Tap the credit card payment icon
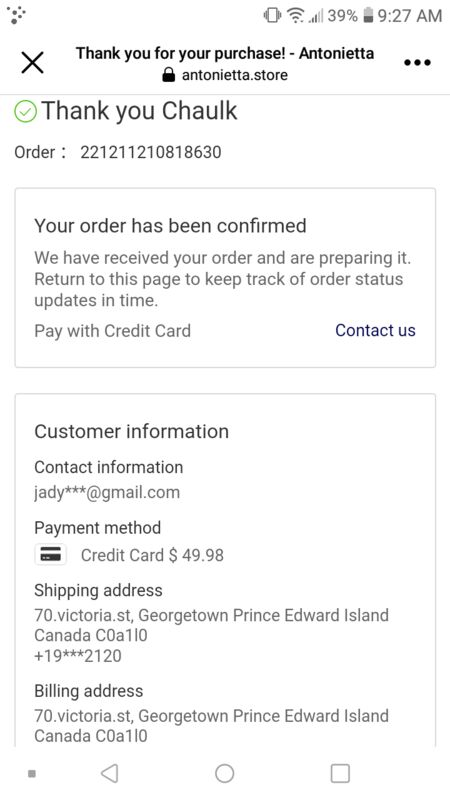The width and height of the screenshot is (450, 800). 51,554
